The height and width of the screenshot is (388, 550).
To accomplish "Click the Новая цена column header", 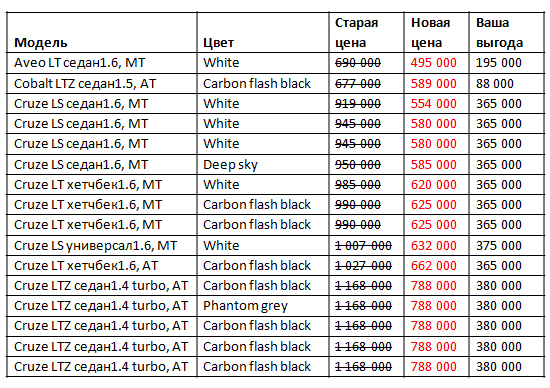I will [430, 33].
